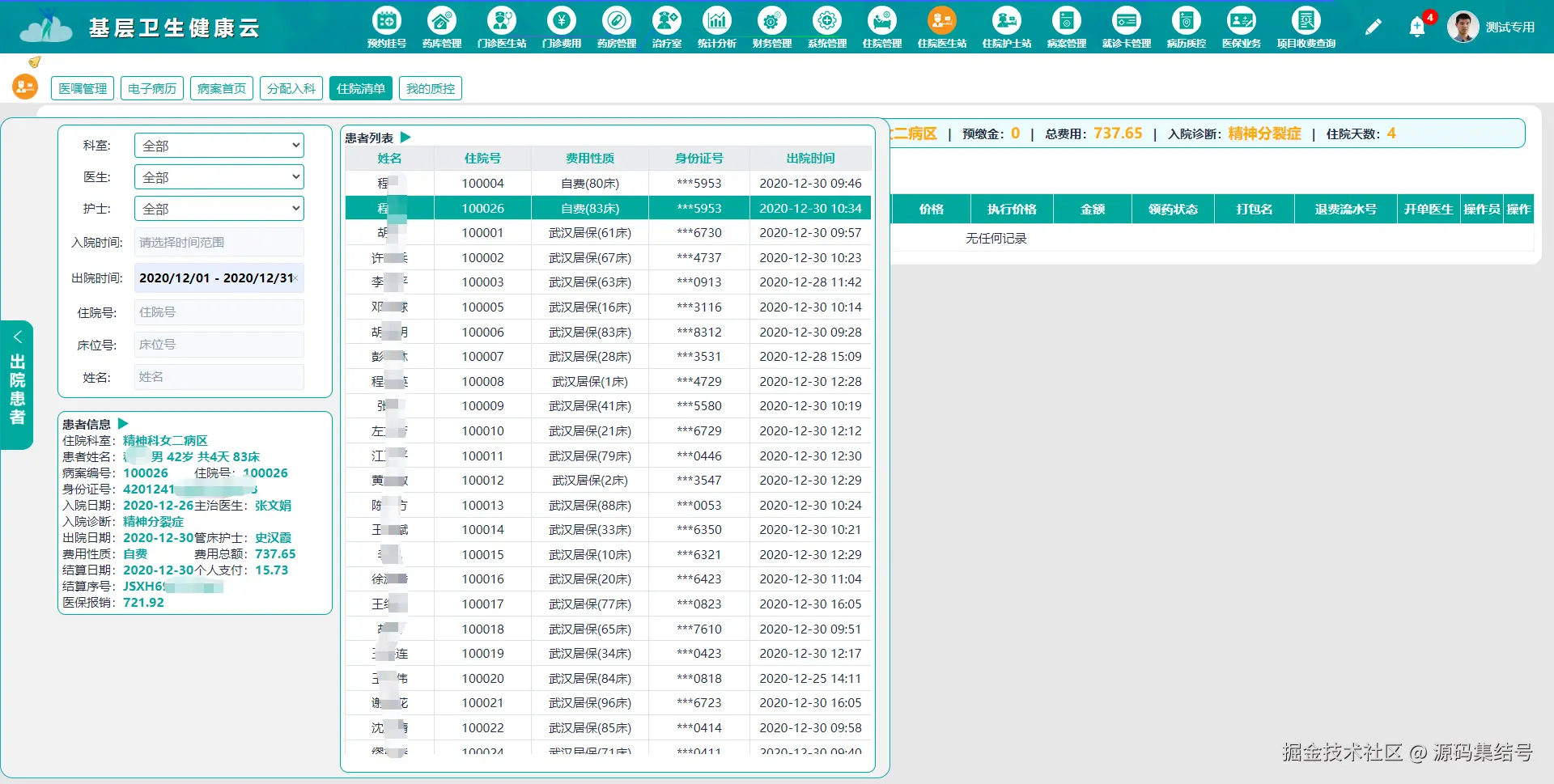Click the 费用性质 column header
The height and width of the screenshot is (784, 1554).
[590, 159]
